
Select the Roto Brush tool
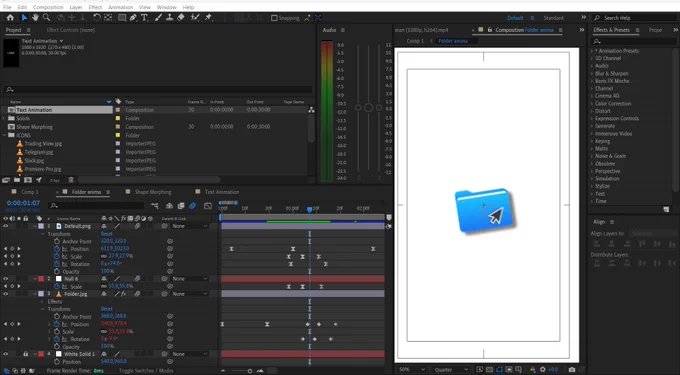point(195,18)
